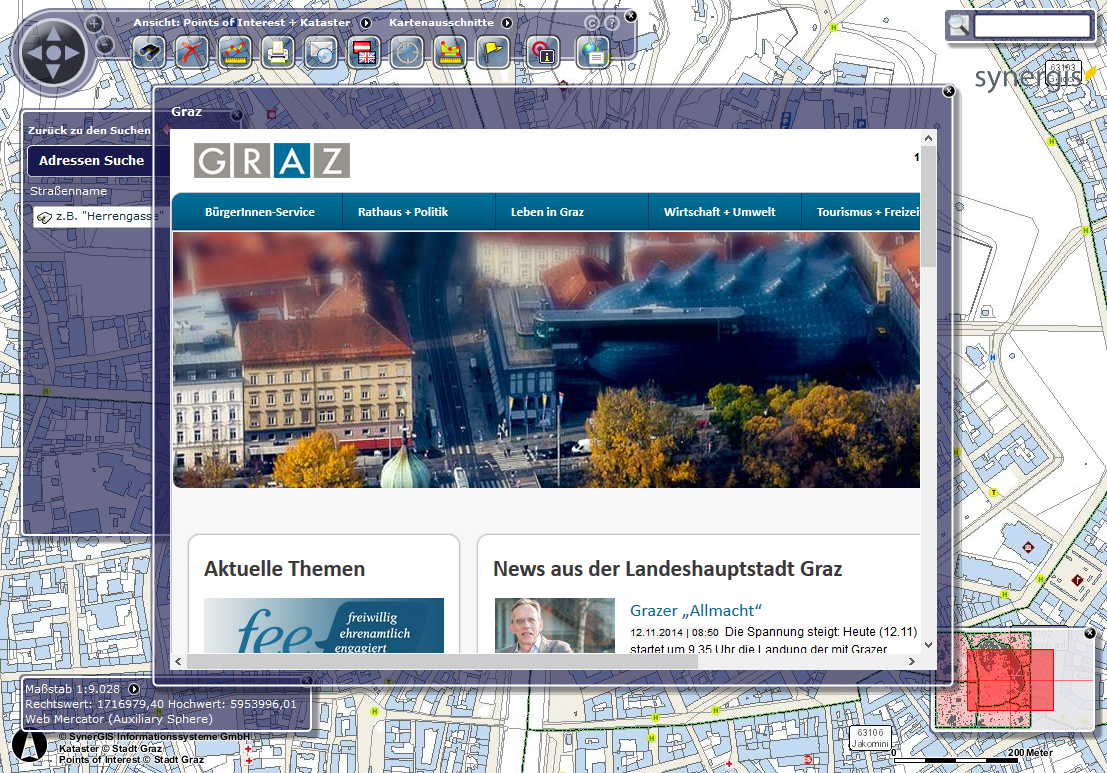The image size is (1107, 773).
Task: Pan map right with navigation pad arrow
Action: tap(73, 53)
